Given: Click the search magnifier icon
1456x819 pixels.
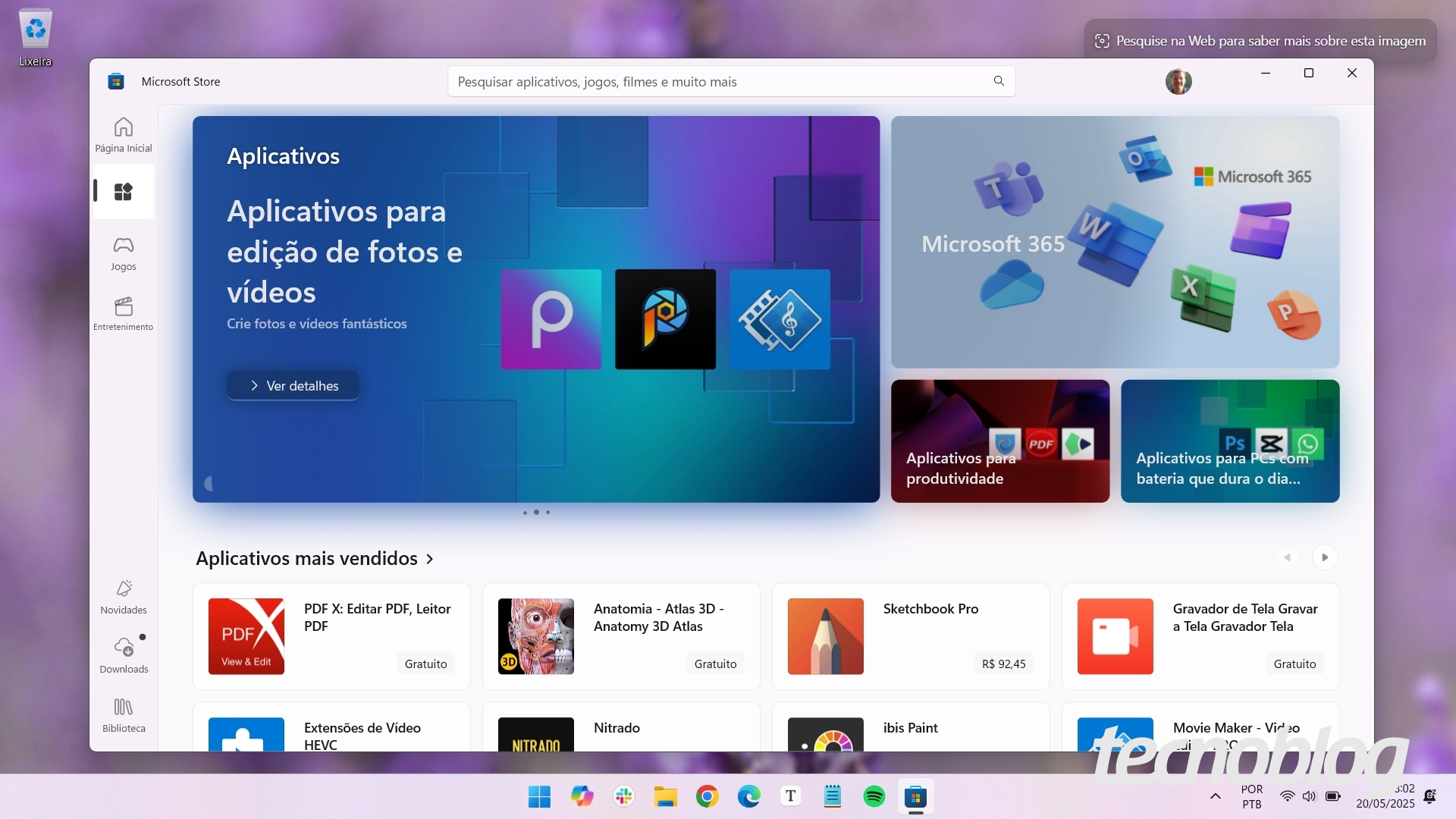Looking at the screenshot, I should point(999,81).
